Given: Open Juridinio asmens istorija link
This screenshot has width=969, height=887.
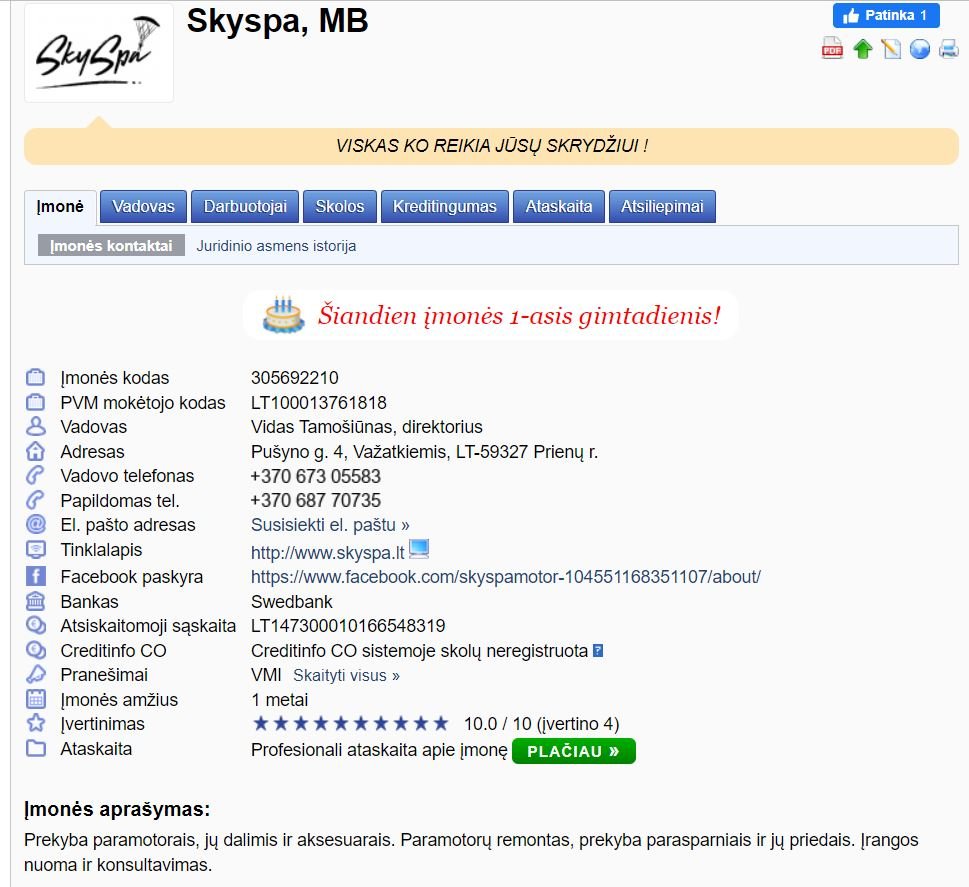Looking at the screenshot, I should point(276,246).
